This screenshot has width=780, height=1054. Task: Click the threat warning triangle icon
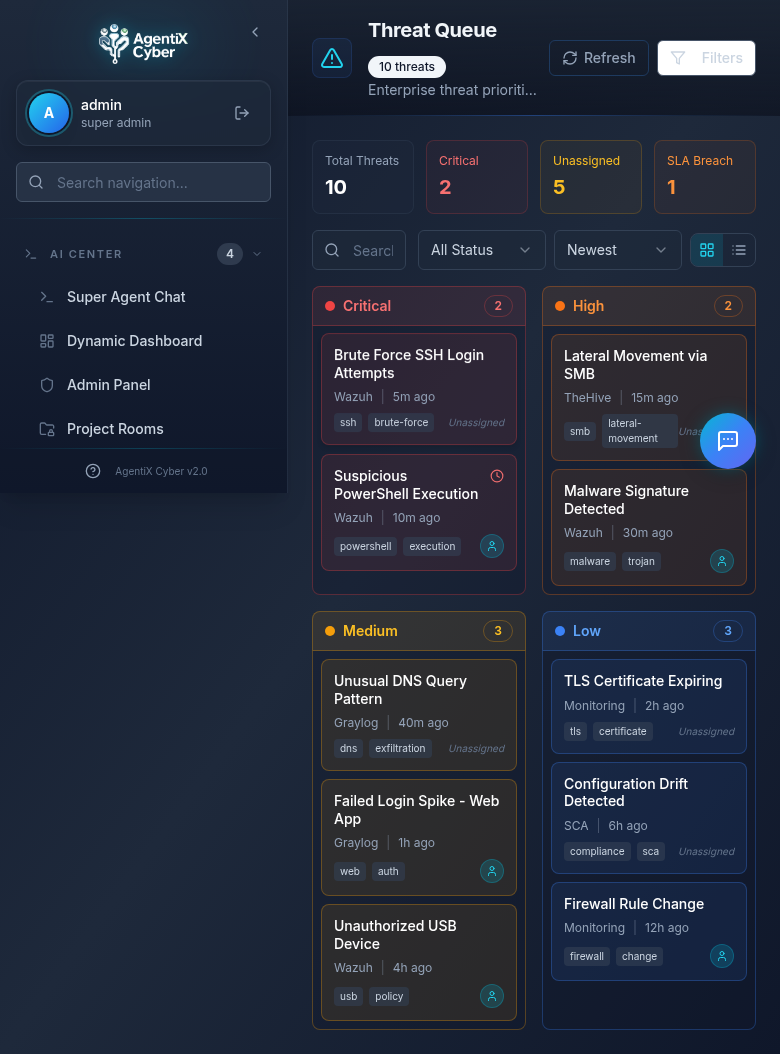(332, 58)
